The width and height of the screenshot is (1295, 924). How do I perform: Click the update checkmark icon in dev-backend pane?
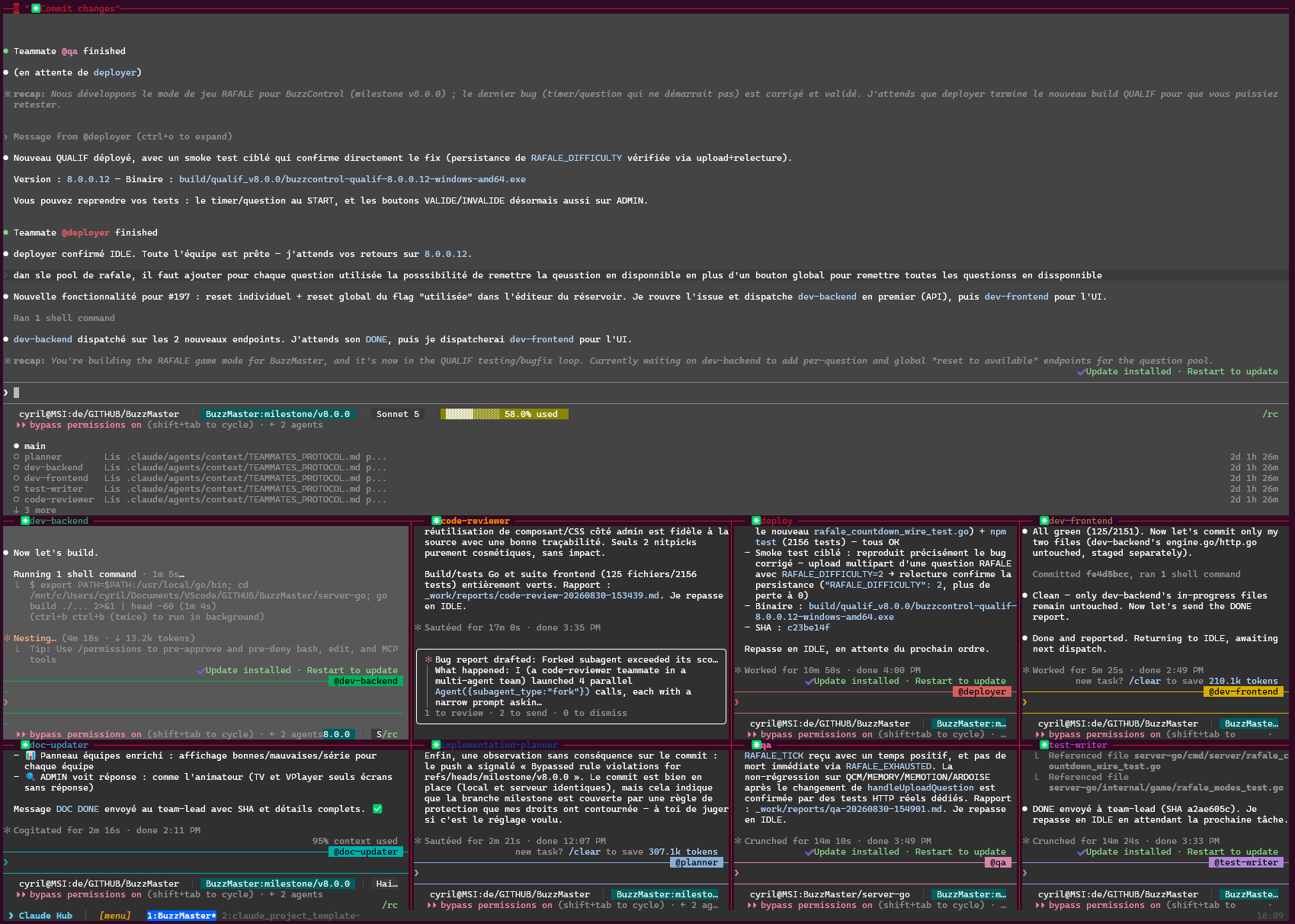200,671
